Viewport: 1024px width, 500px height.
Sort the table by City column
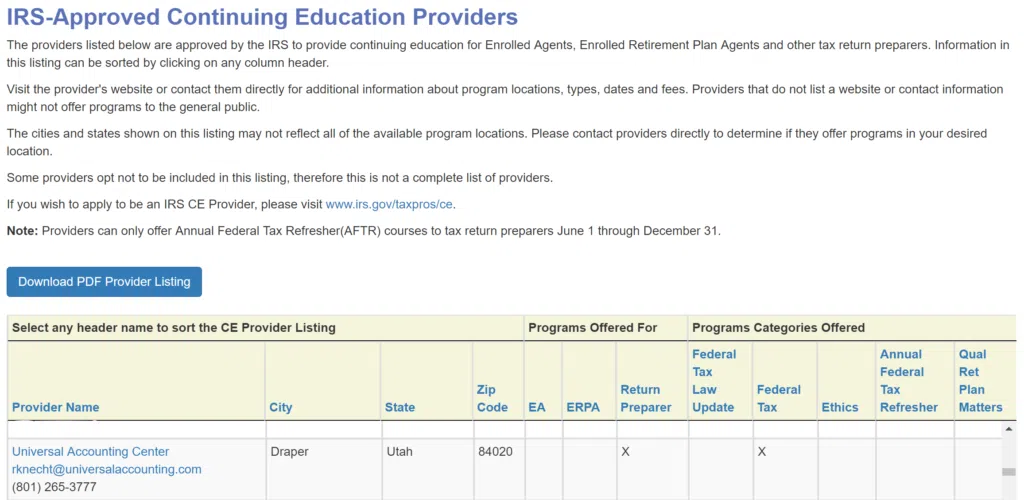pos(281,407)
